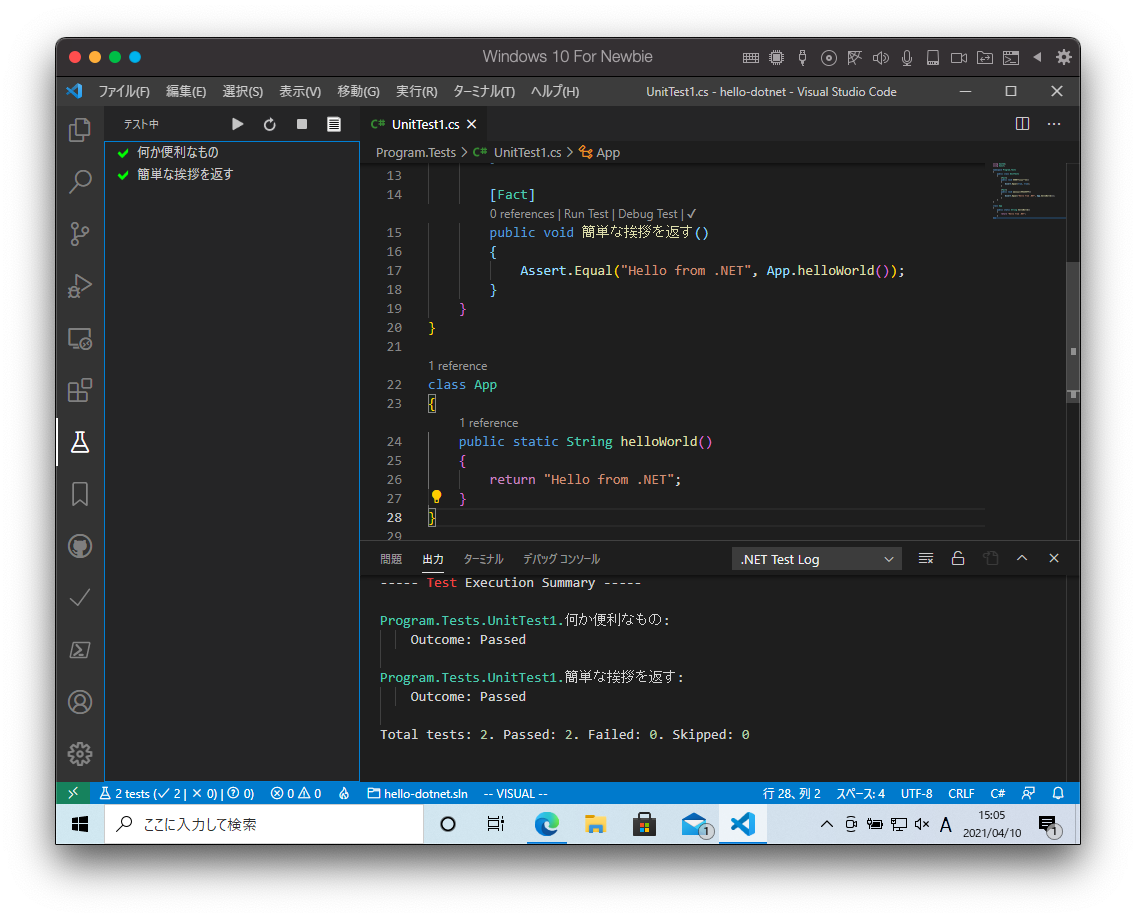
Task: Open the Search view in activity bar
Action: pyautogui.click(x=80, y=182)
